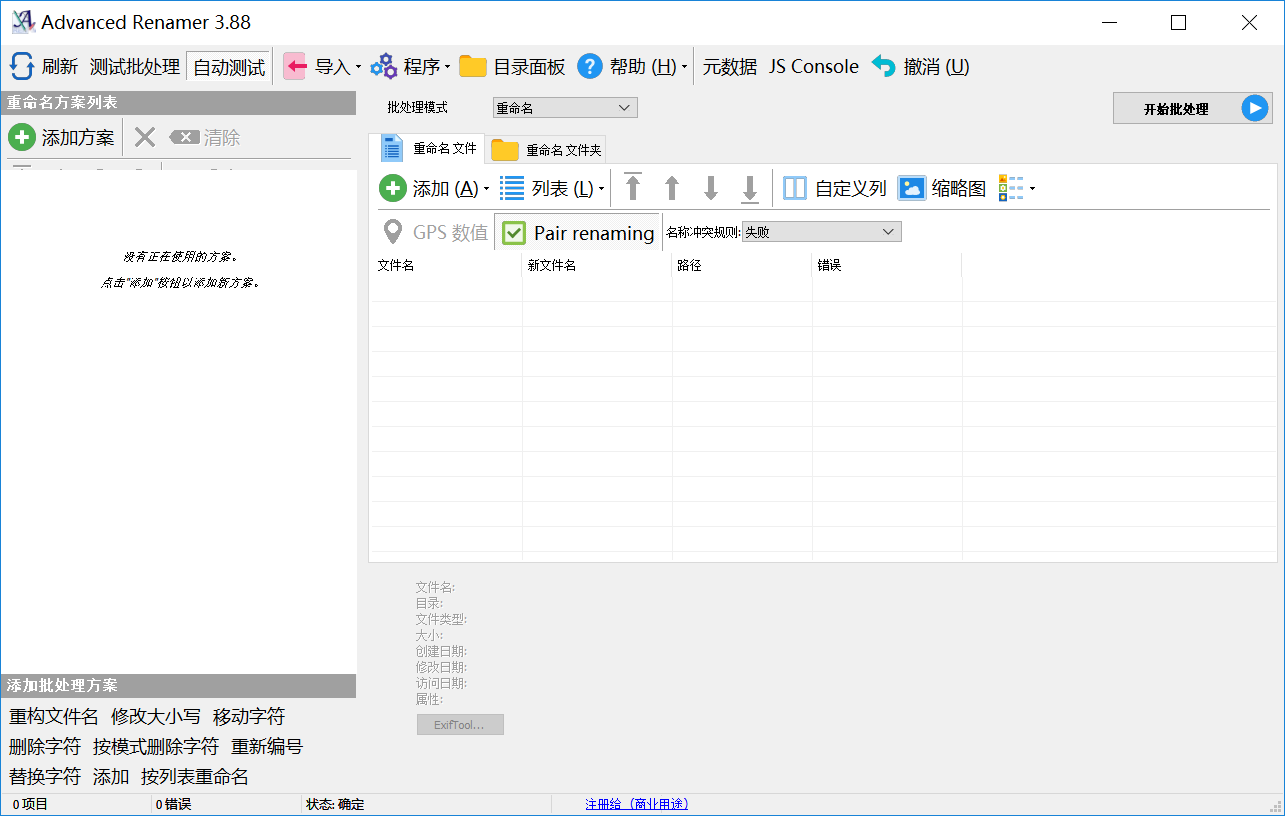The width and height of the screenshot is (1285, 816).
Task: Open the 批处理模式 dropdown
Action: pos(565,108)
